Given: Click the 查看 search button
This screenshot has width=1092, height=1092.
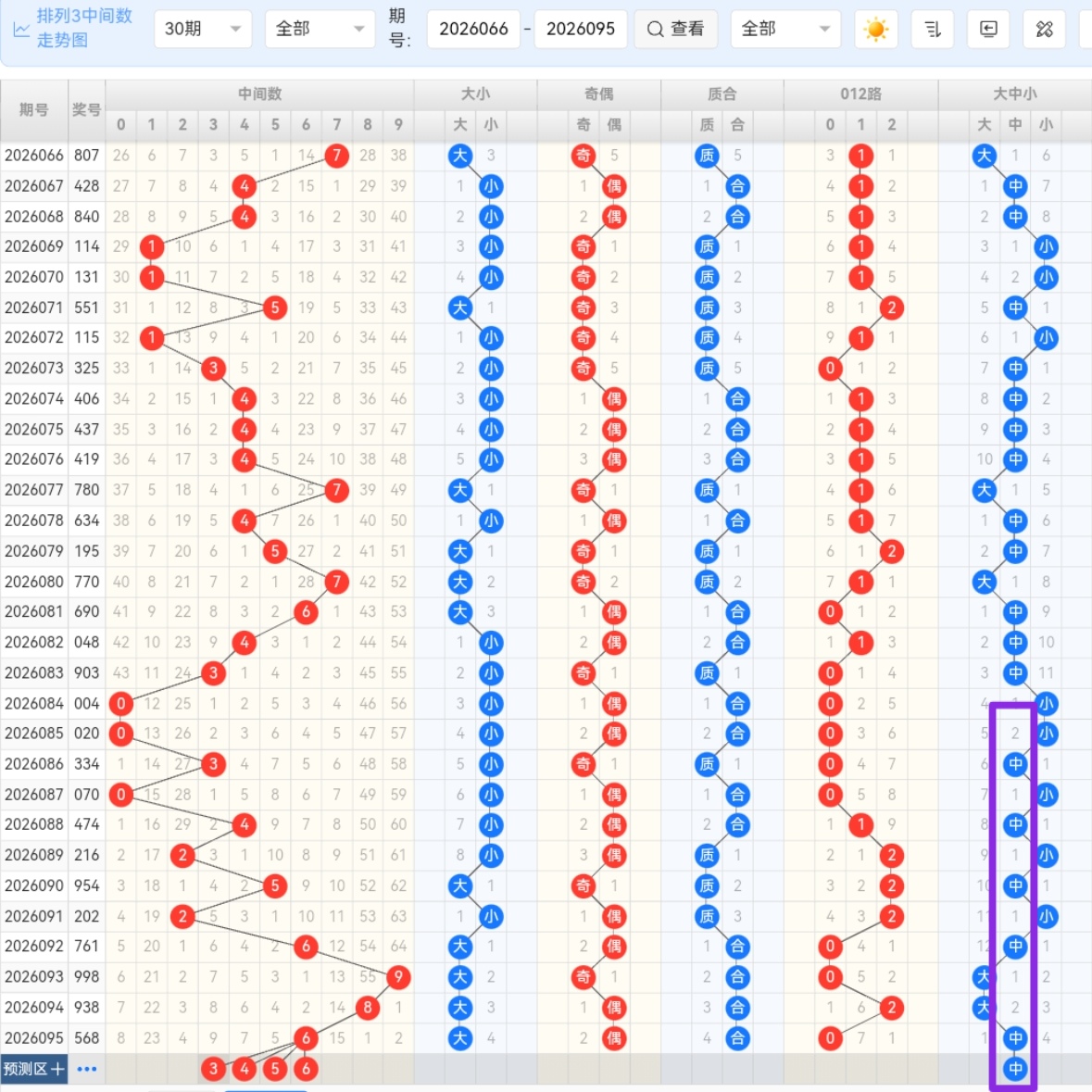Looking at the screenshot, I should (x=675, y=30).
